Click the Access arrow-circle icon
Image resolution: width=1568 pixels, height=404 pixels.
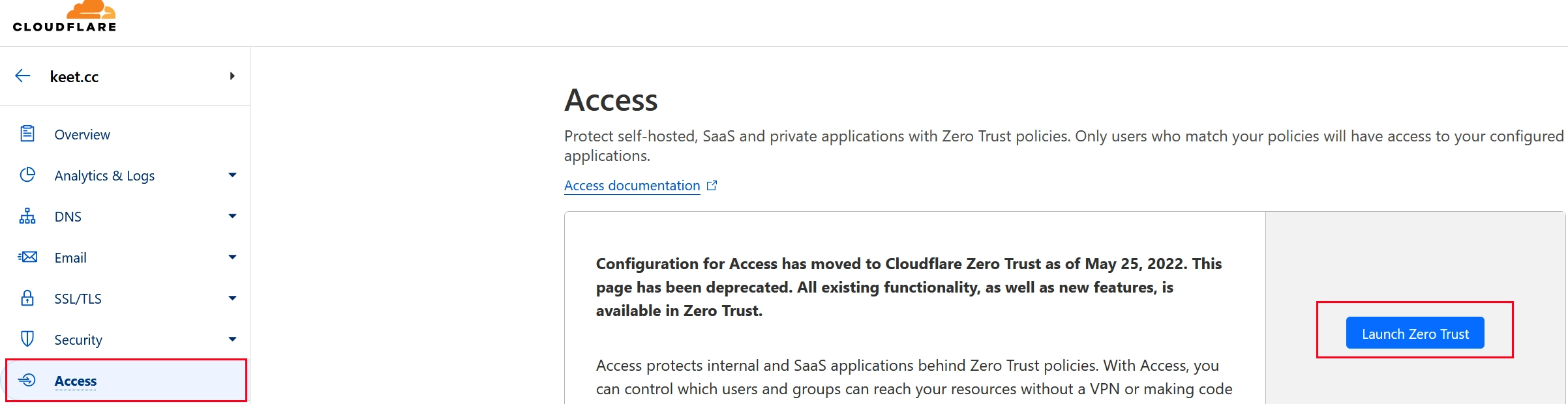[27, 380]
